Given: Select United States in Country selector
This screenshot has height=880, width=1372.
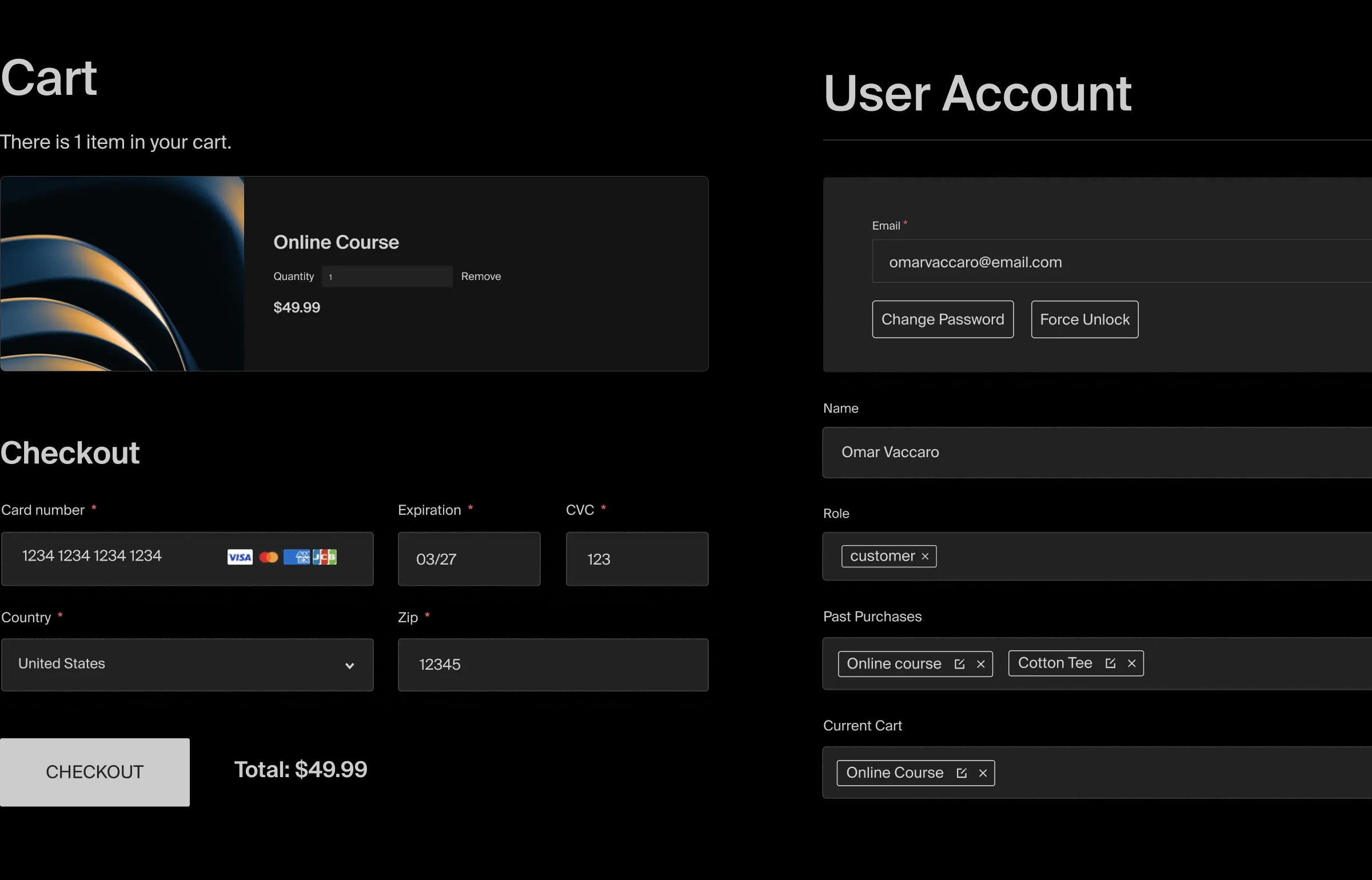Looking at the screenshot, I should click(188, 665).
